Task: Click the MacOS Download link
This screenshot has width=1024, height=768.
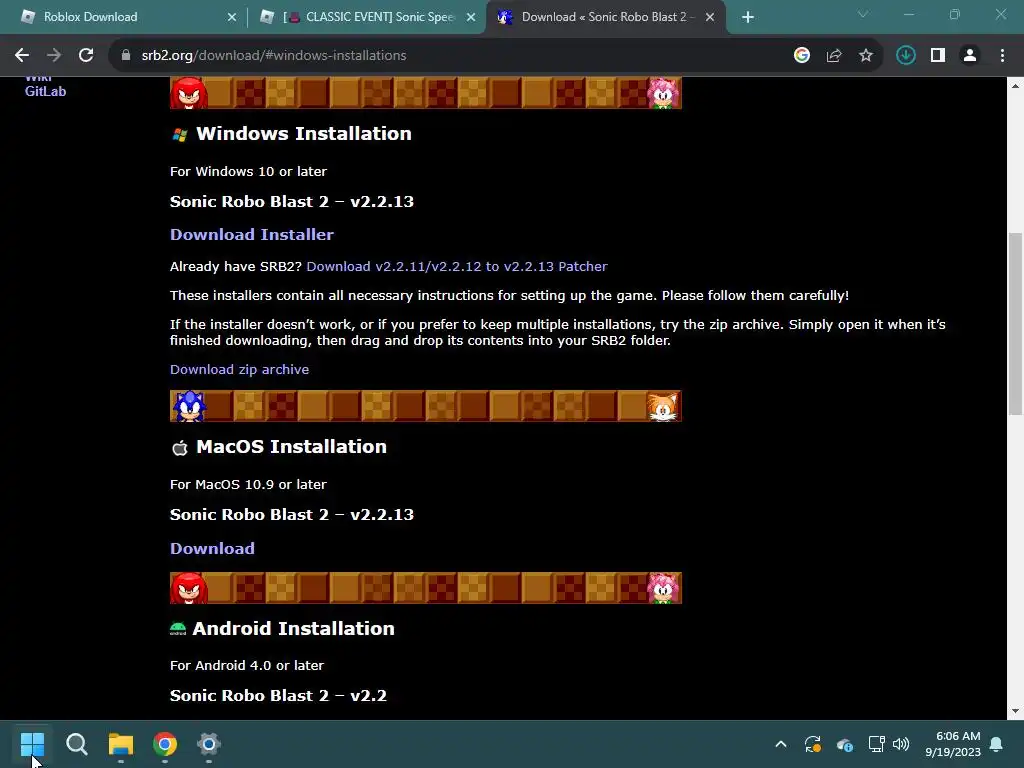Action: (x=212, y=549)
